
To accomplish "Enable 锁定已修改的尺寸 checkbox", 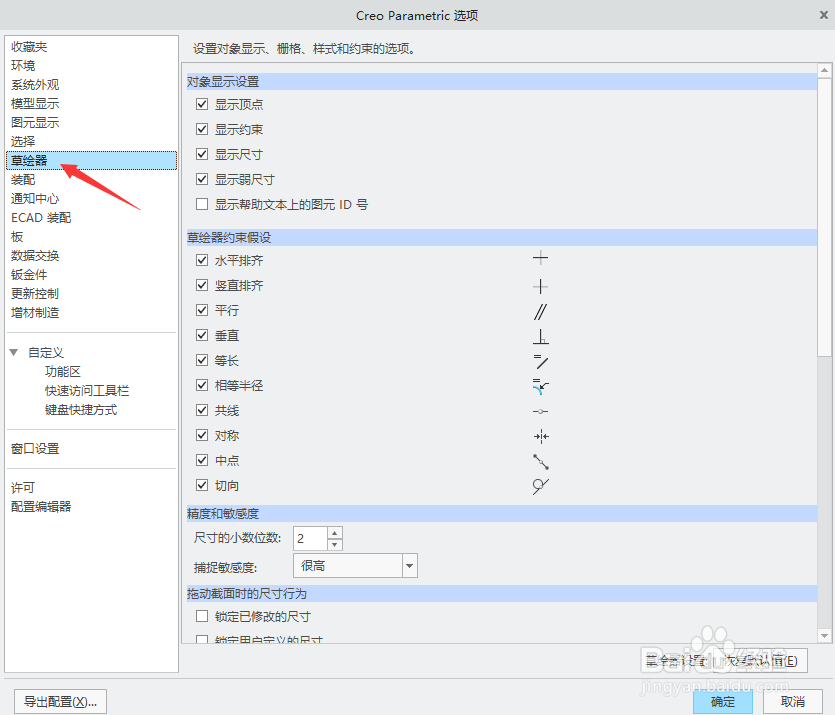I will point(202,616).
